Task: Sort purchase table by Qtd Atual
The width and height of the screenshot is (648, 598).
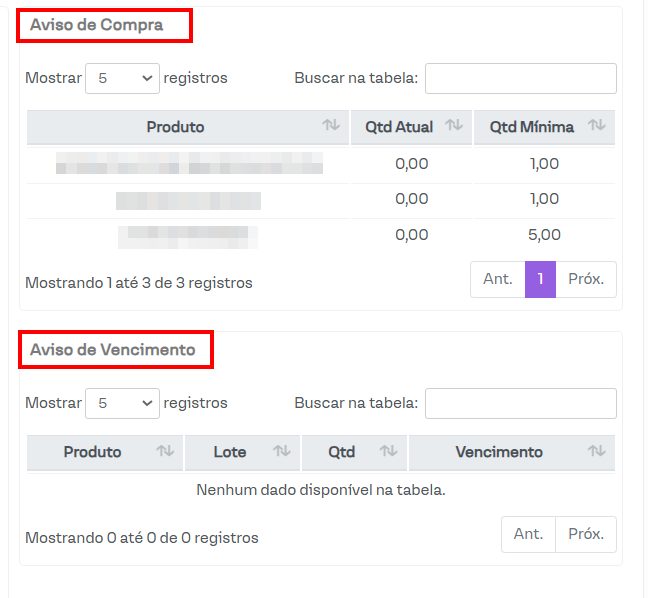Action: (410, 127)
